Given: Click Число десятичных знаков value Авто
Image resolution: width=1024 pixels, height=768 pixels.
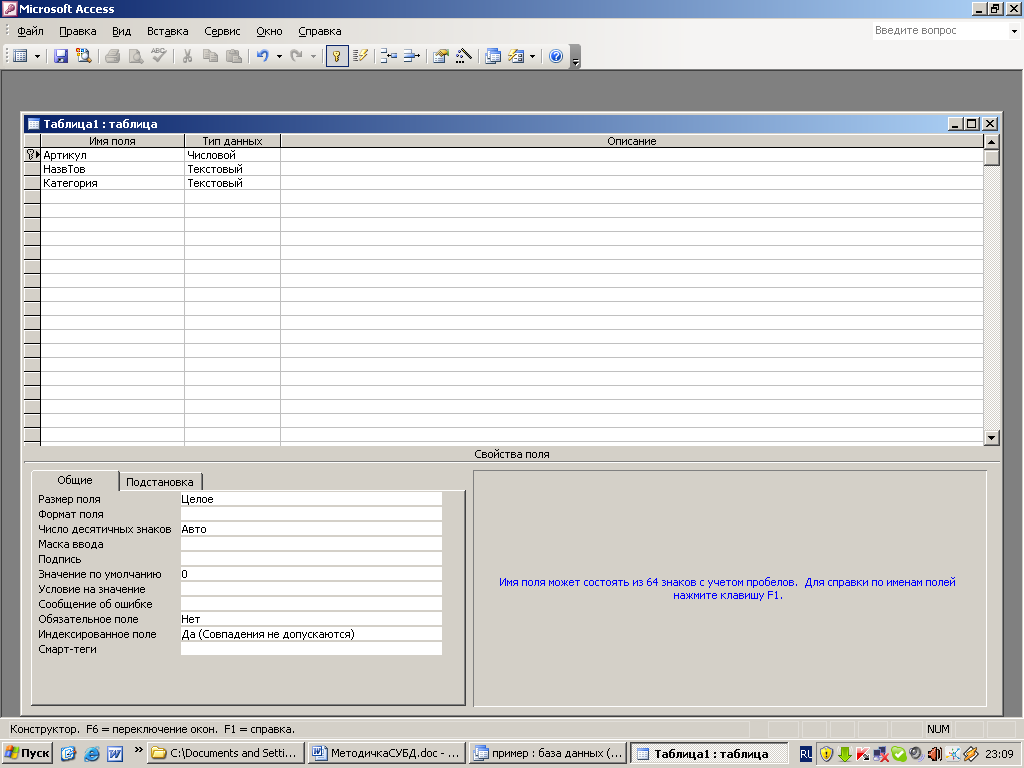Looking at the screenshot, I should click(311, 529).
